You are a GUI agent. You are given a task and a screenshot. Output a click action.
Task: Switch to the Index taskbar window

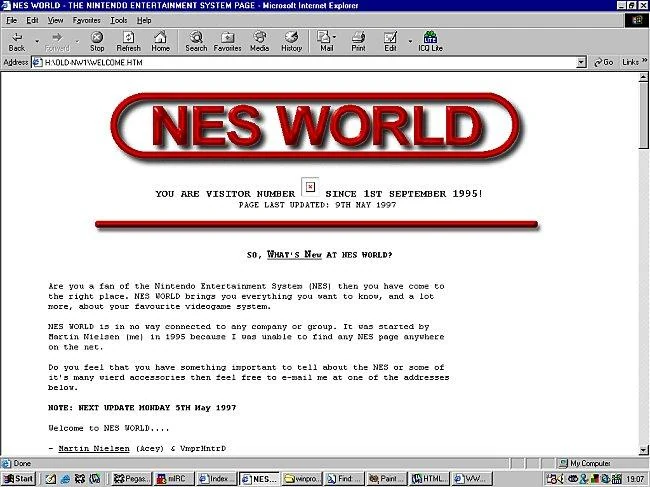[216, 479]
